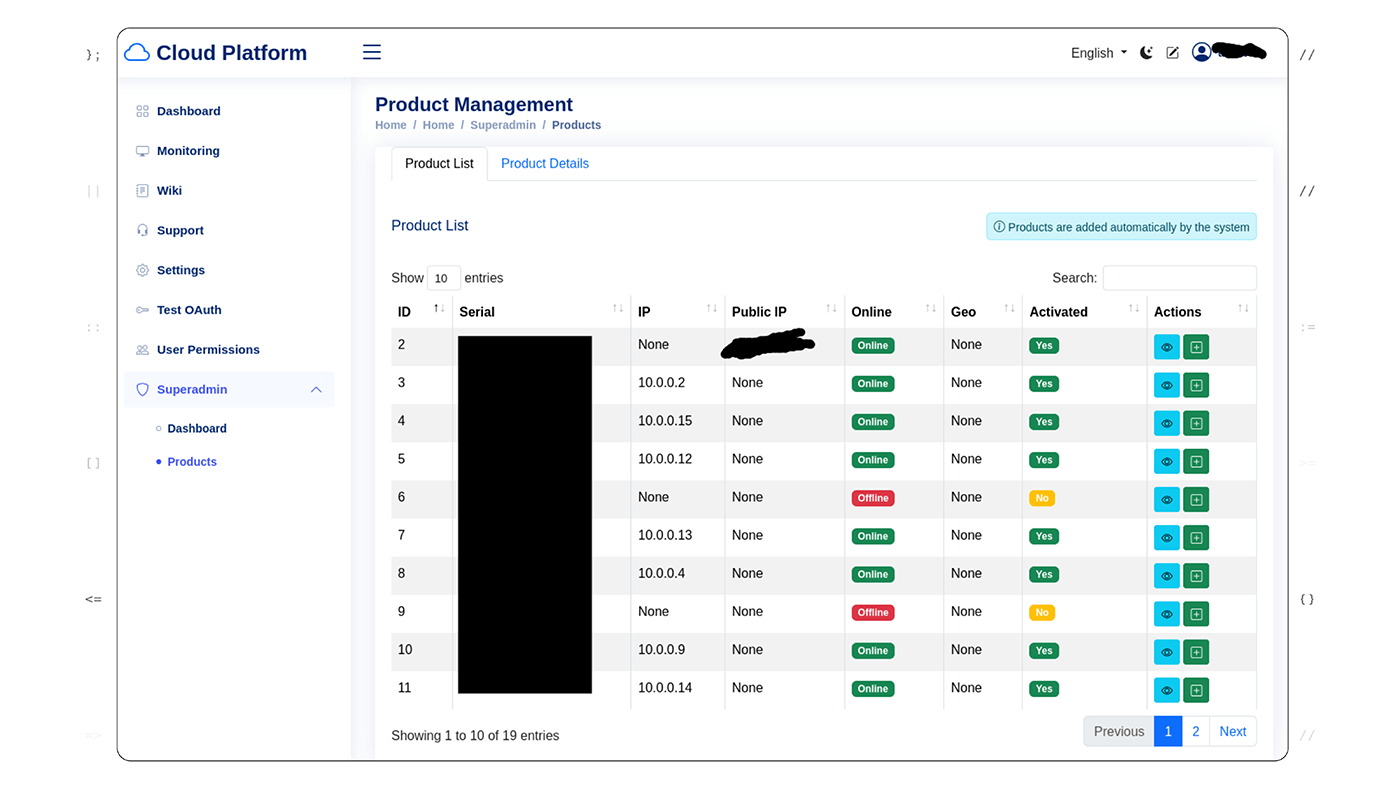Image resolution: width=1400 pixels, height=788 pixels.
Task: Click the No activated badge for ID 6
Action: [1042, 498]
